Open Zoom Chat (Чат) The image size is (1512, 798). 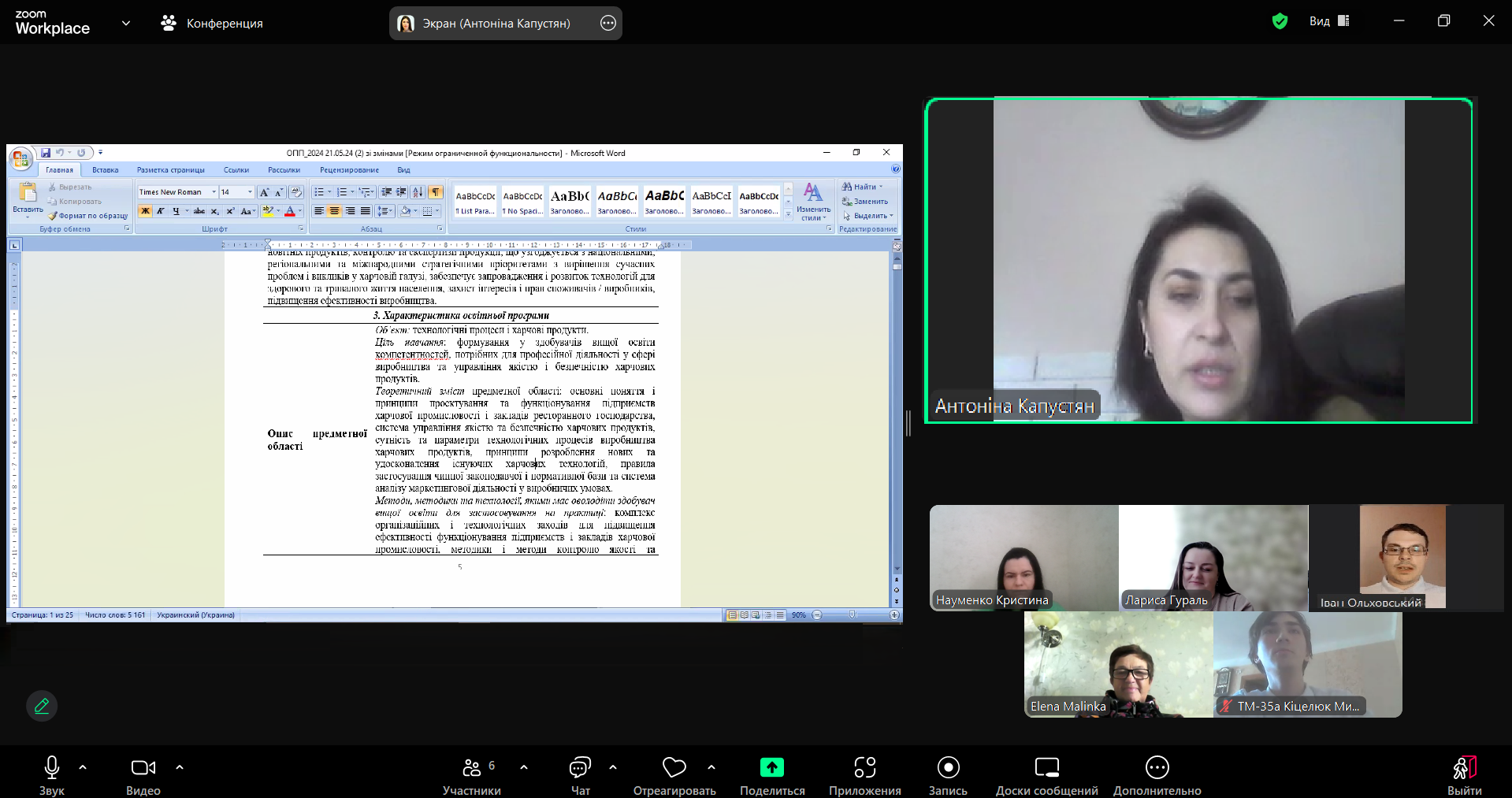click(x=581, y=776)
